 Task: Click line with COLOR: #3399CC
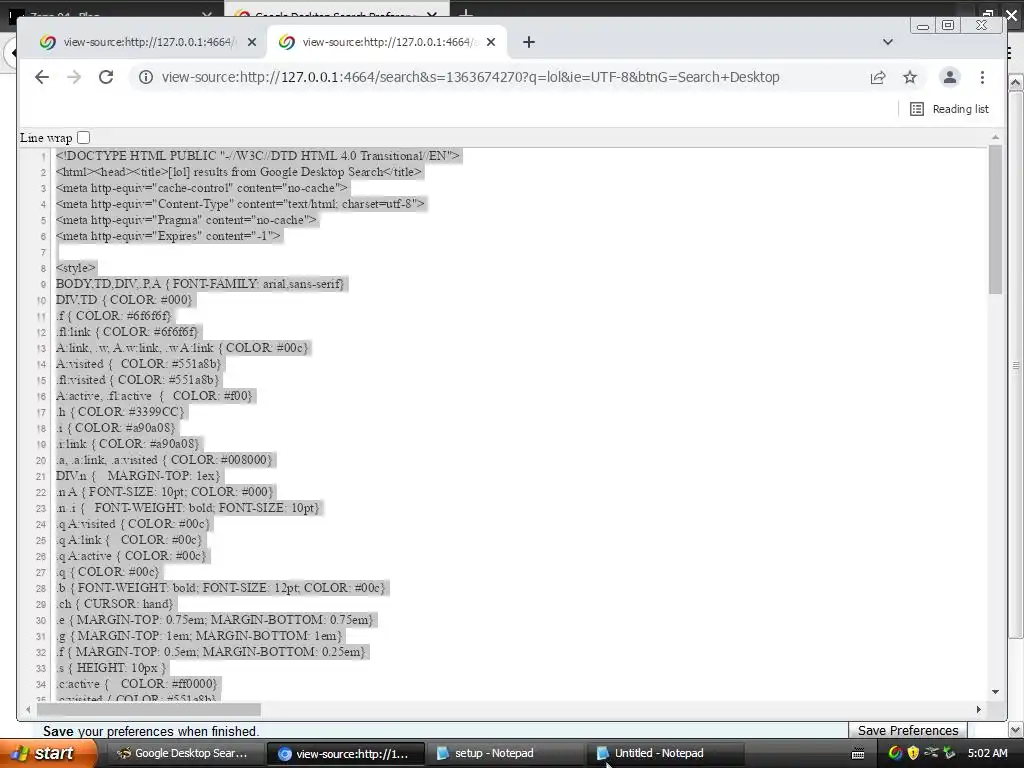point(120,411)
